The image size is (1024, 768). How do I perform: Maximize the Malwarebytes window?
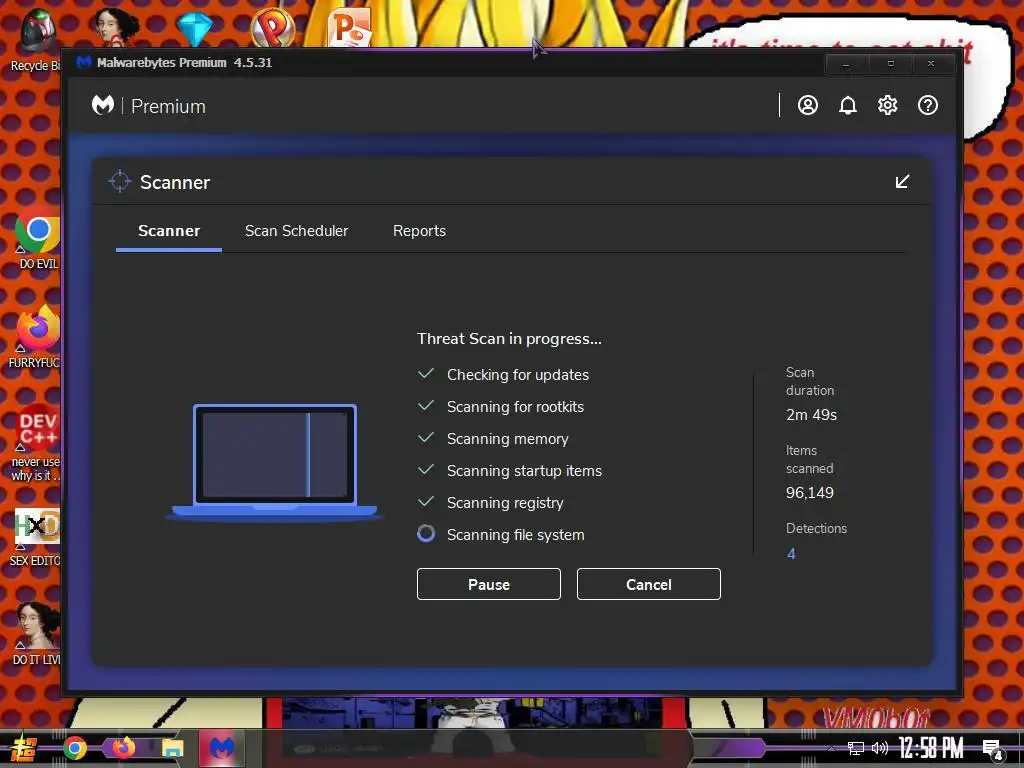coord(890,64)
